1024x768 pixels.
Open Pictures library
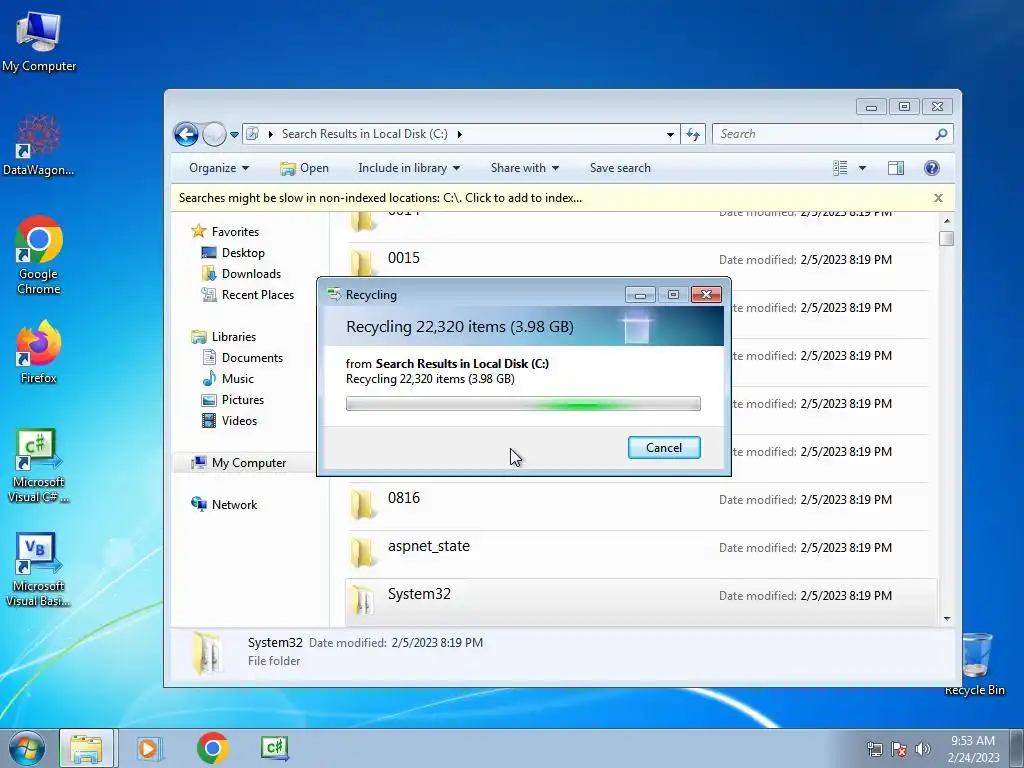pyautogui.click(x=233, y=400)
